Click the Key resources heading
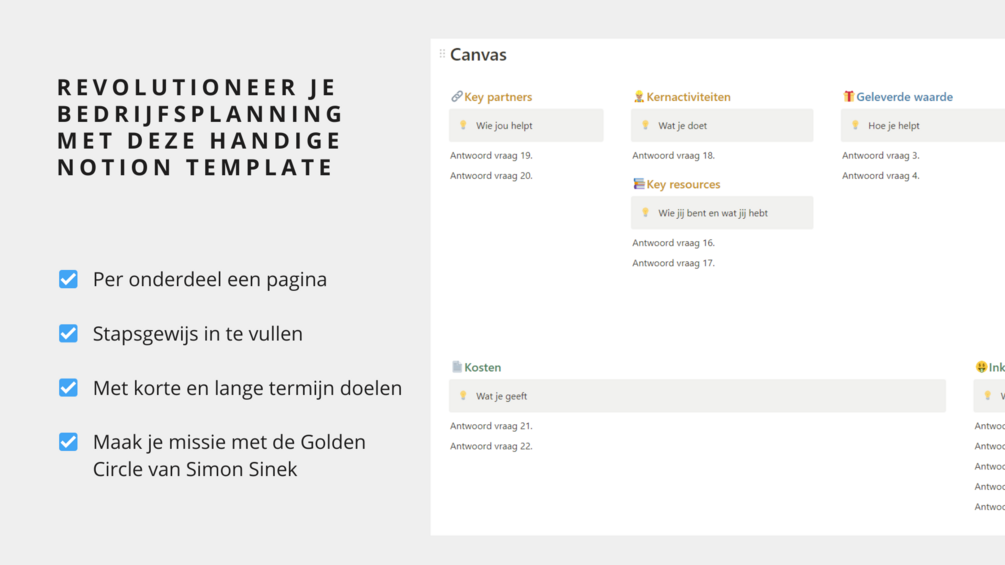1005x565 pixels. coord(683,184)
